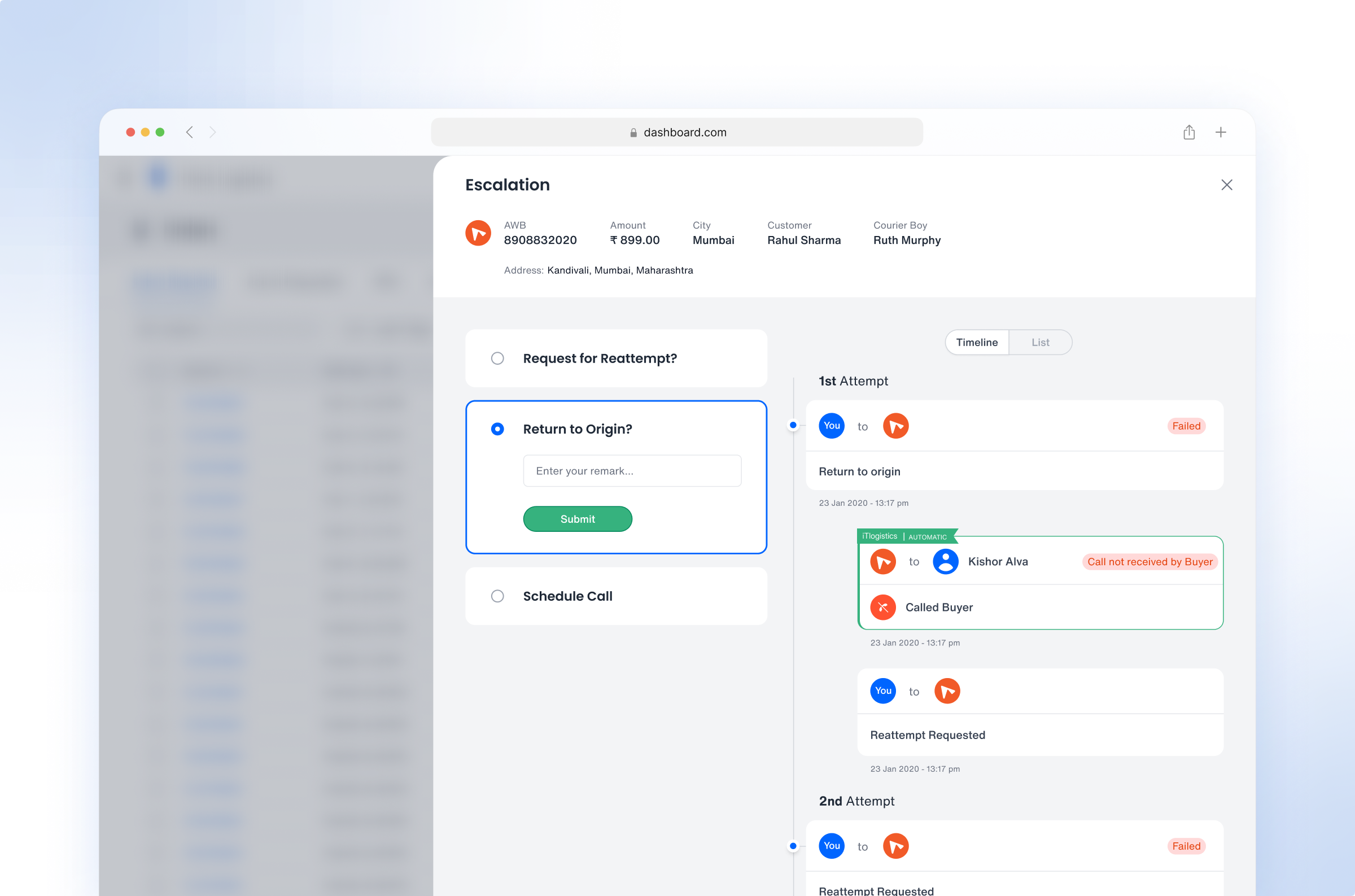Open Kishor Alva's profile avatar
The height and width of the screenshot is (896, 1355).
coord(945,561)
